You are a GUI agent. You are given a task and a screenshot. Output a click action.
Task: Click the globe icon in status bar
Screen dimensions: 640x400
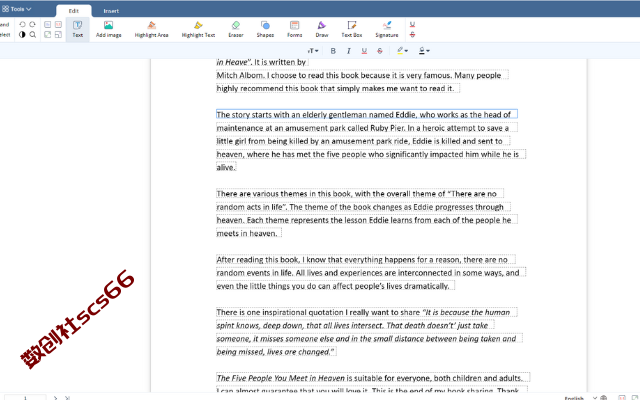604,398
